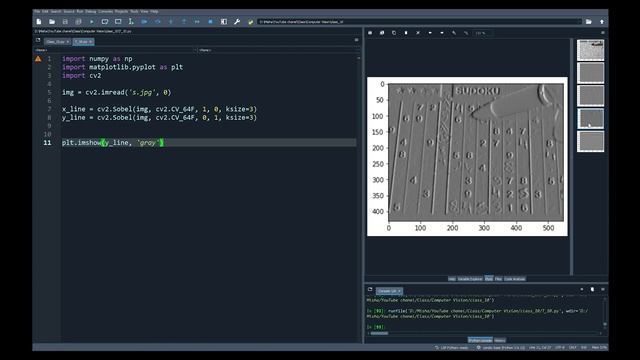Open the console pane options menu
This screenshot has height=360, width=640.
603,289
